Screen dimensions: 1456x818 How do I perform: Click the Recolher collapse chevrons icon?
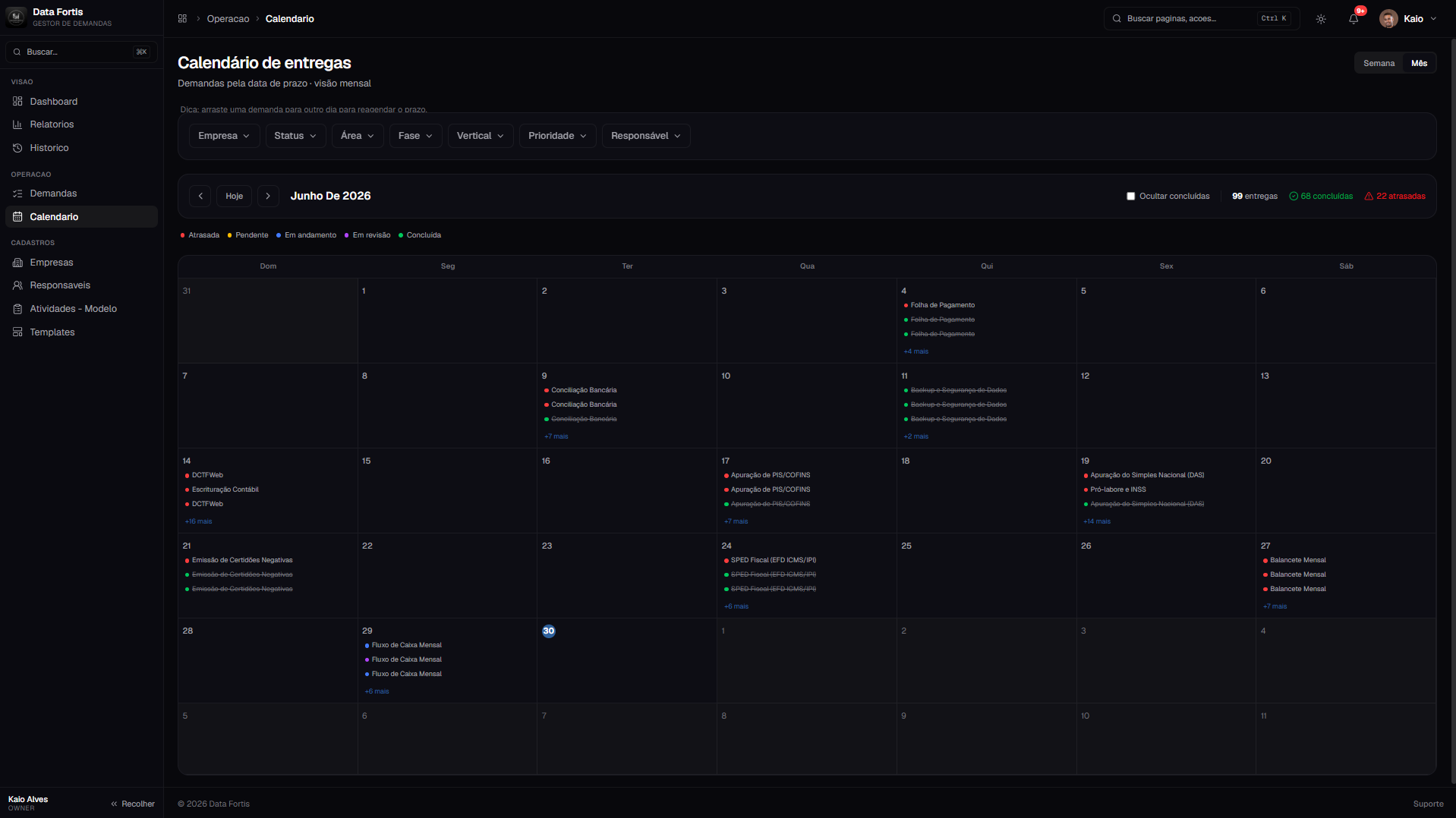click(x=114, y=804)
